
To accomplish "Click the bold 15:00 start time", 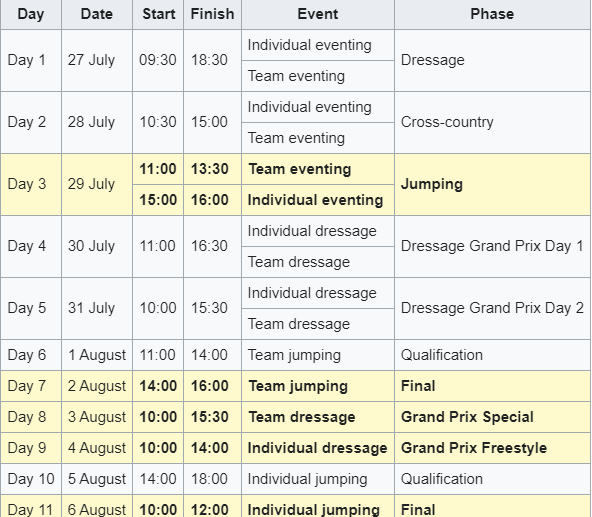I will click(158, 200).
